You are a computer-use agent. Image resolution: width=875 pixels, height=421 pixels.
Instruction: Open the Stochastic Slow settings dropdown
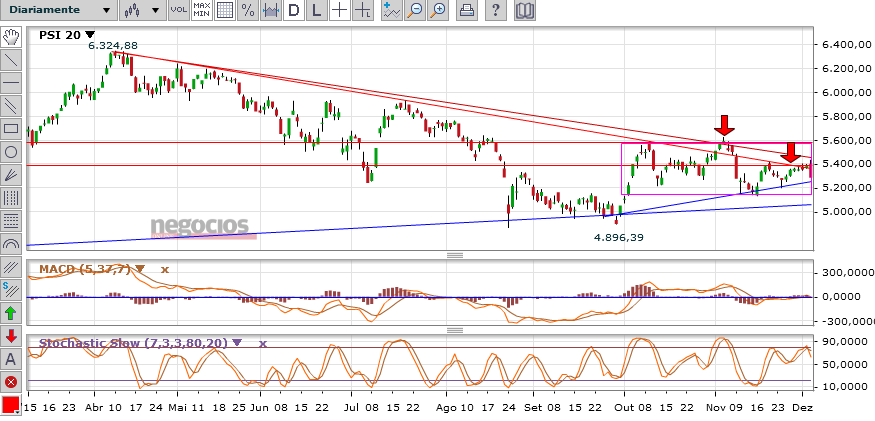(x=238, y=343)
